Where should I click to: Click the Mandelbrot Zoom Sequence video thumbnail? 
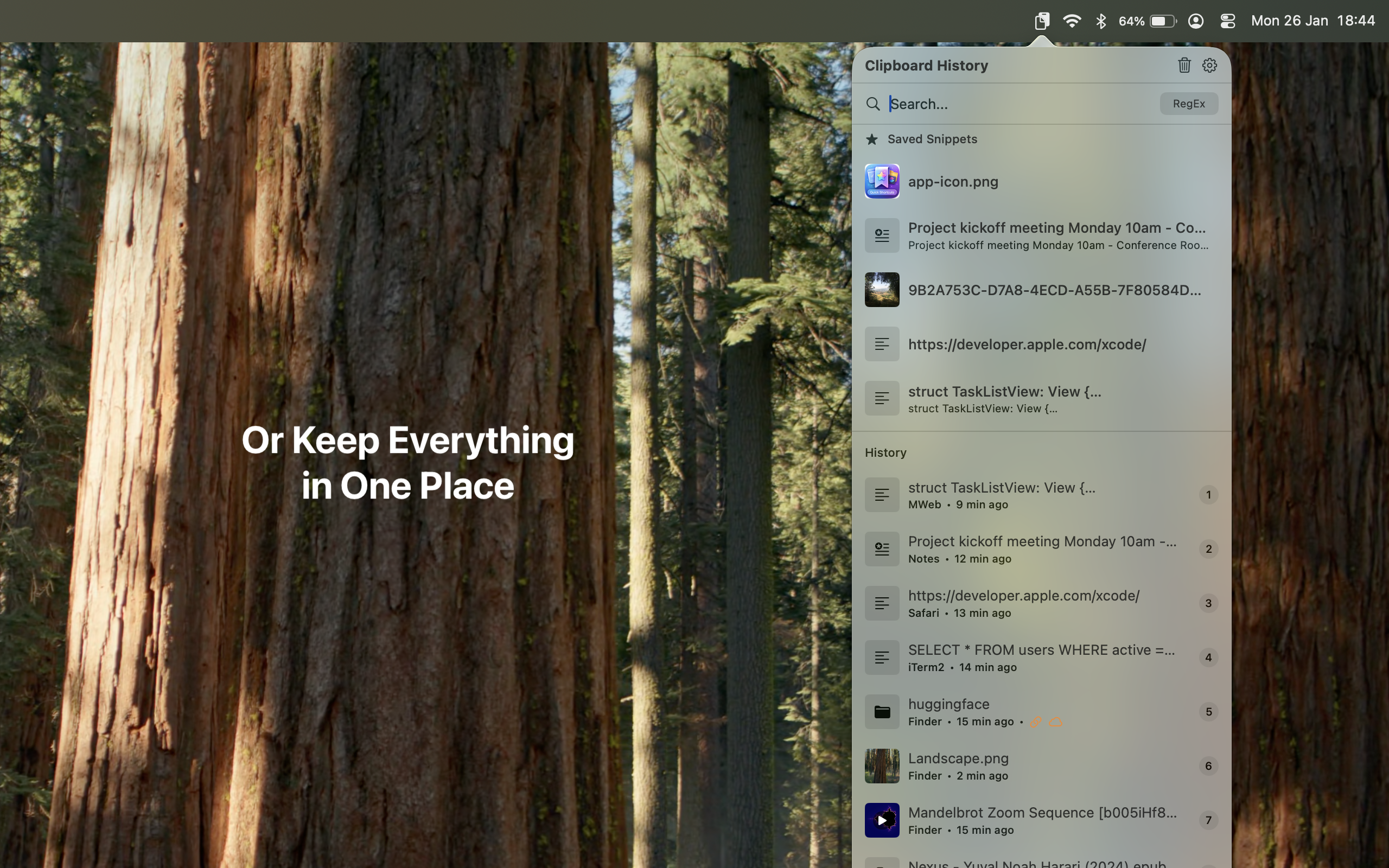881,820
